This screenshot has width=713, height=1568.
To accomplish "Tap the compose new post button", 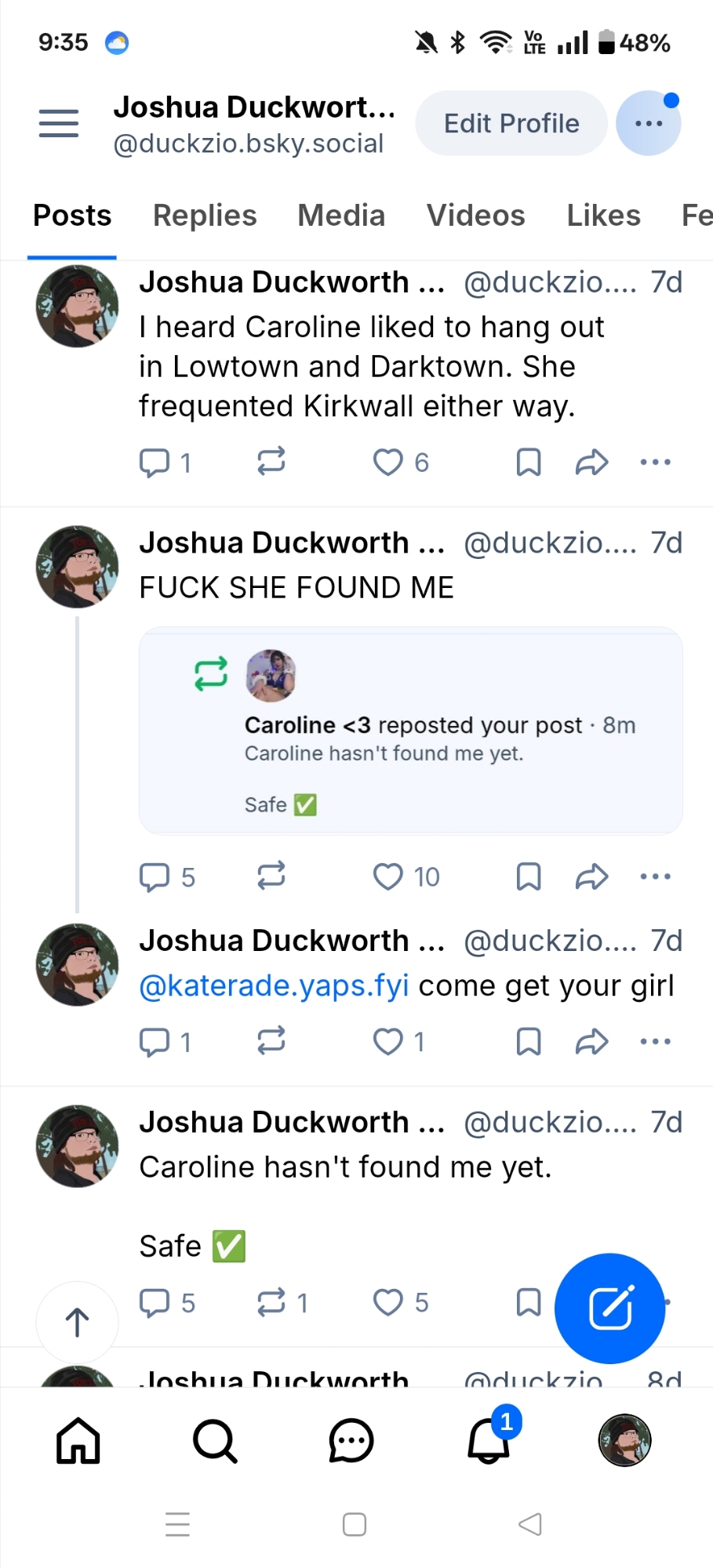I will [x=609, y=1308].
